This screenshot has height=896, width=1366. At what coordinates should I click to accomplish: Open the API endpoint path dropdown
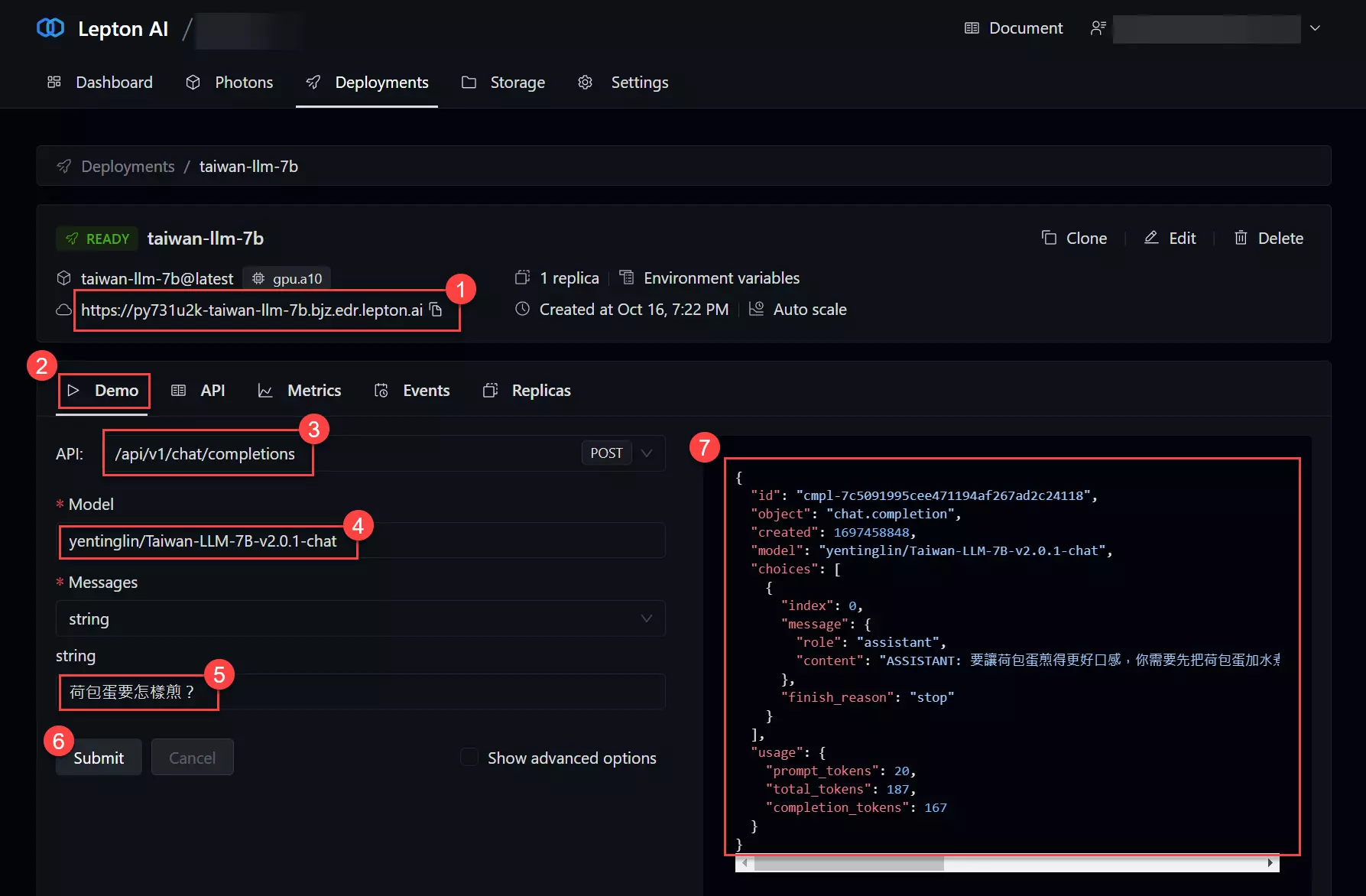click(x=385, y=453)
